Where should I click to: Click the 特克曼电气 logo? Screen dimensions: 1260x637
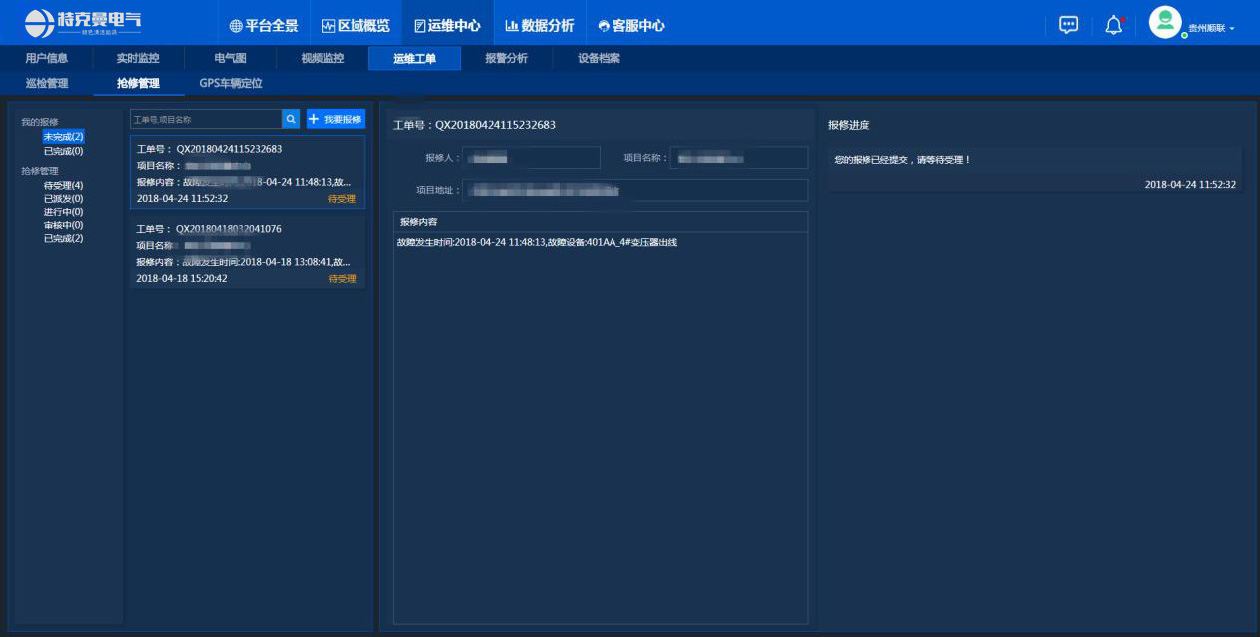83,22
